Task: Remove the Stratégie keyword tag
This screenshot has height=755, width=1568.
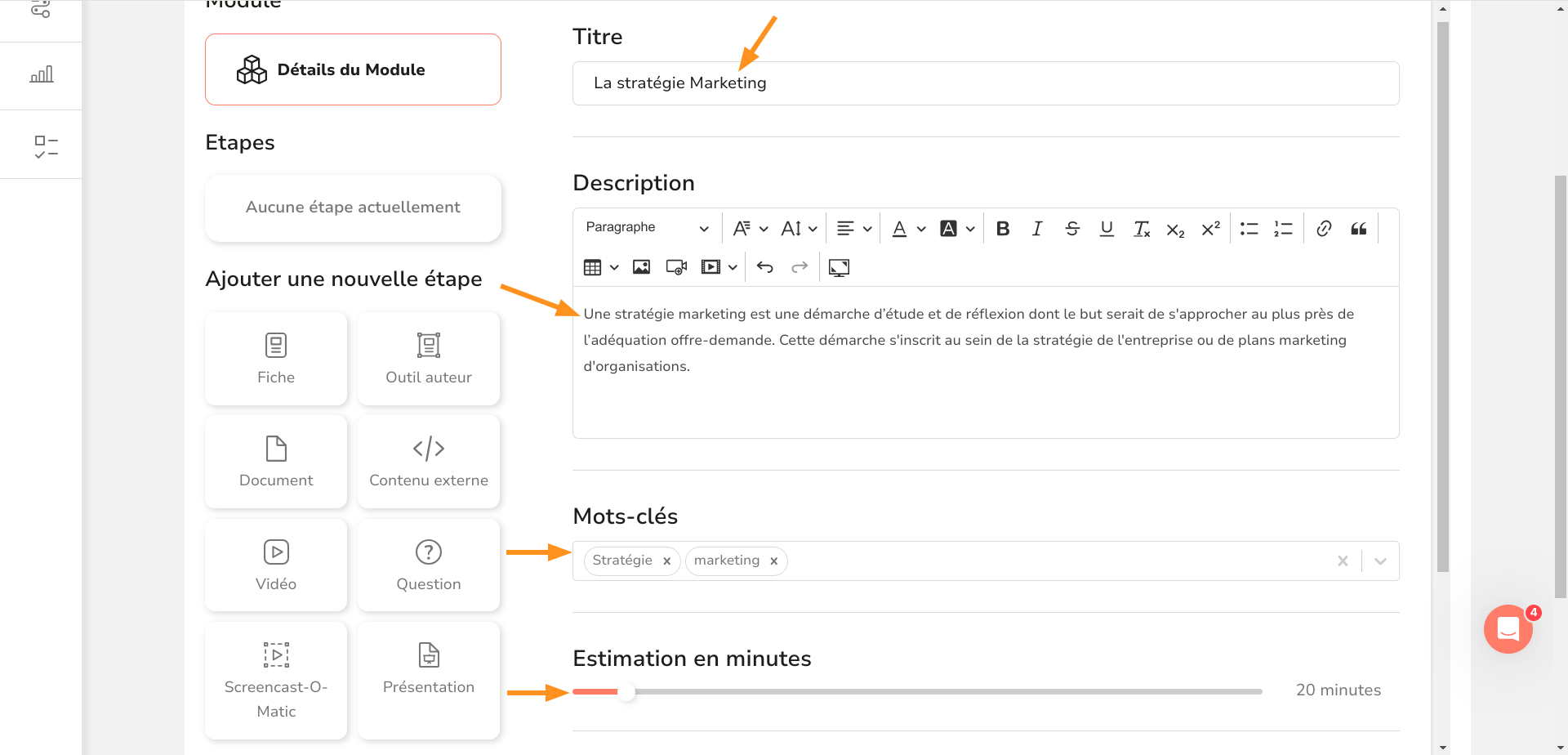Action: [x=666, y=561]
